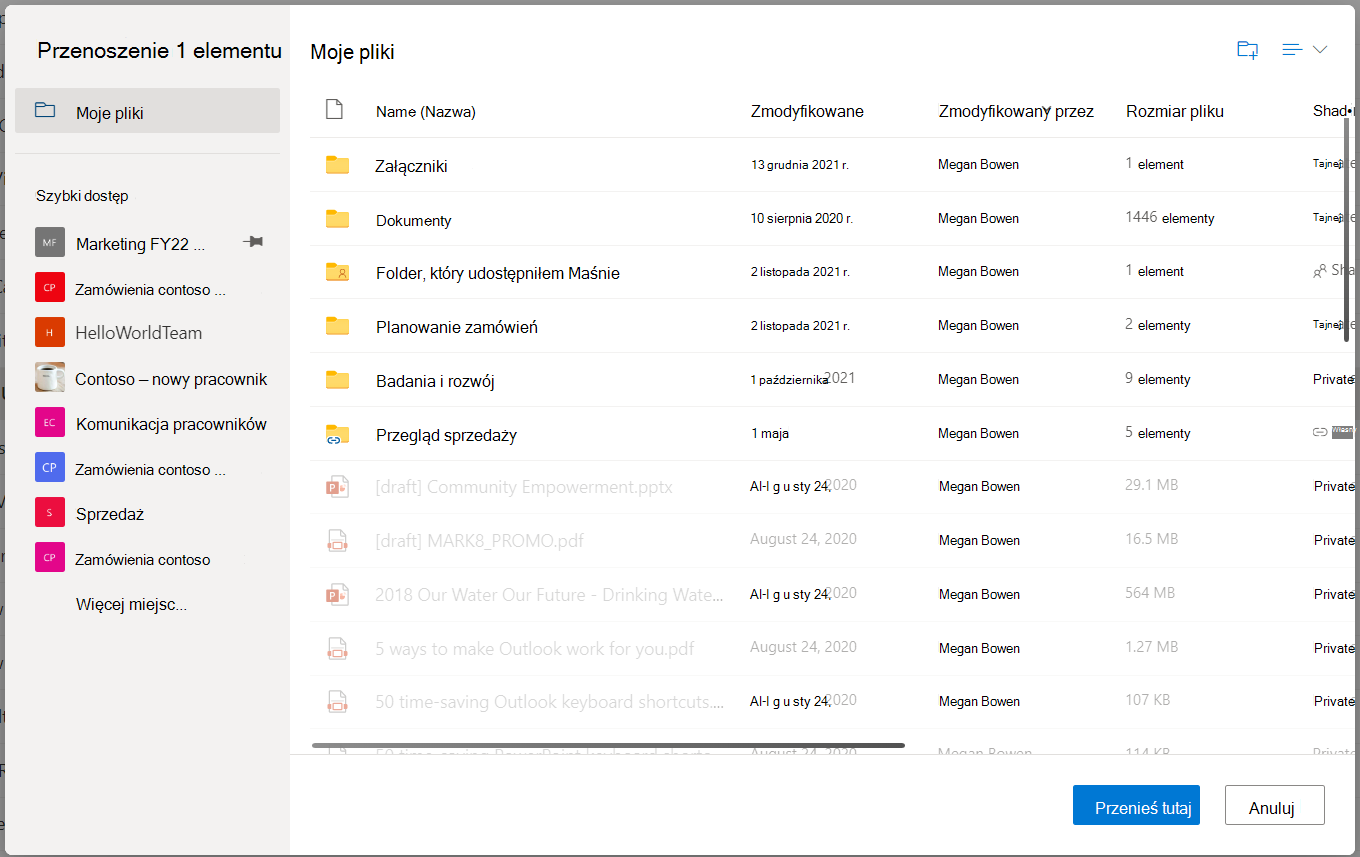This screenshot has height=857, width=1360.
Task: Click the MF site avatar icon
Action: (49, 243)
